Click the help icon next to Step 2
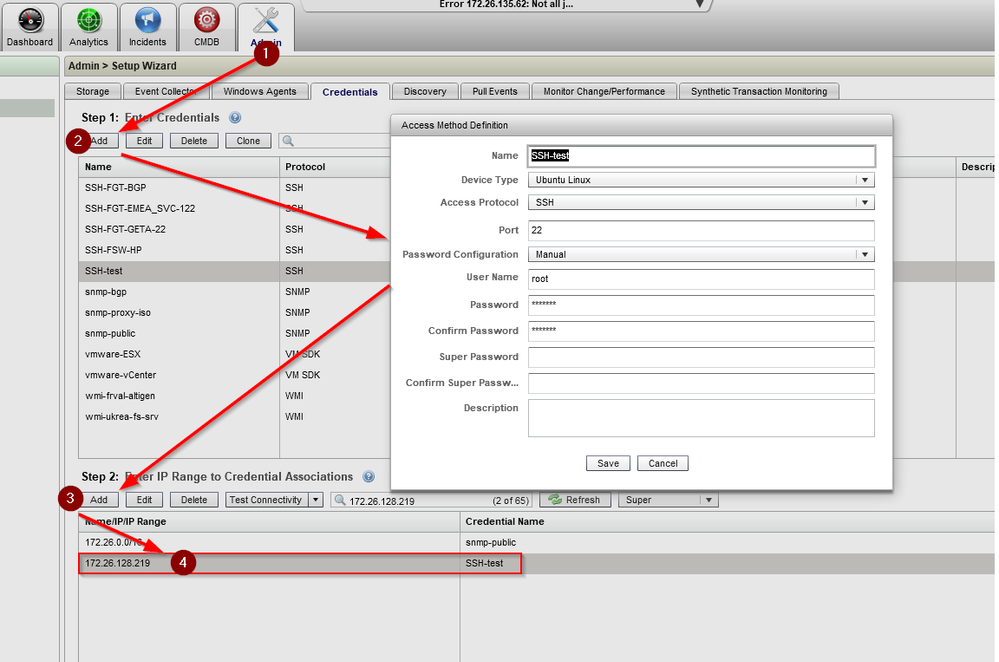 click(x=368, y=477)
